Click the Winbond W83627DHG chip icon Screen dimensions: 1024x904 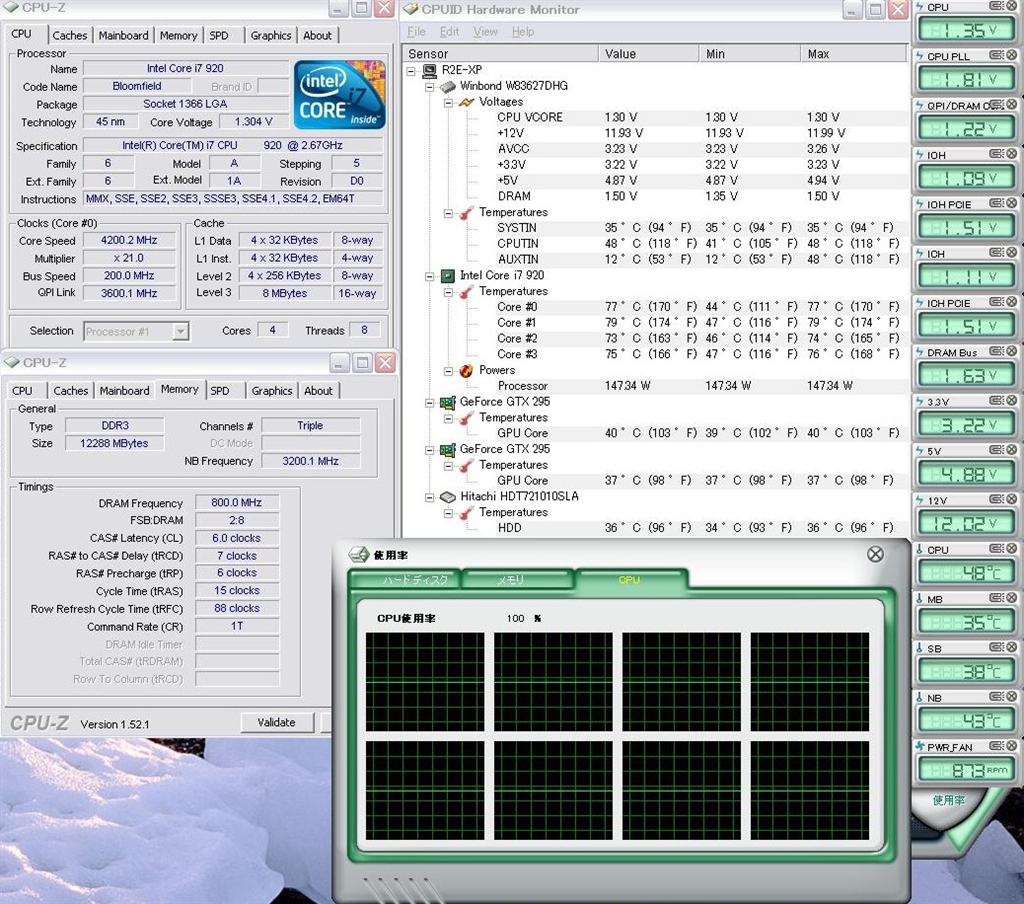(447, 86)
